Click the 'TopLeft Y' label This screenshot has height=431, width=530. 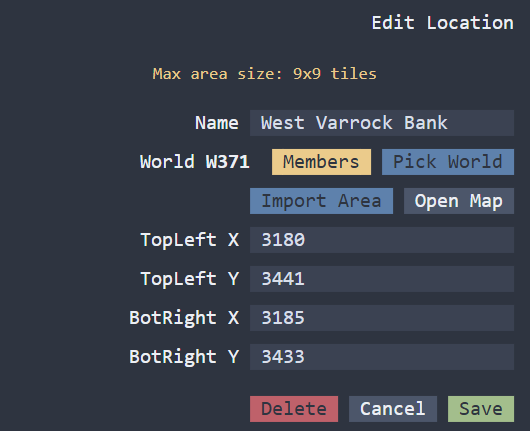pos(190,279)
